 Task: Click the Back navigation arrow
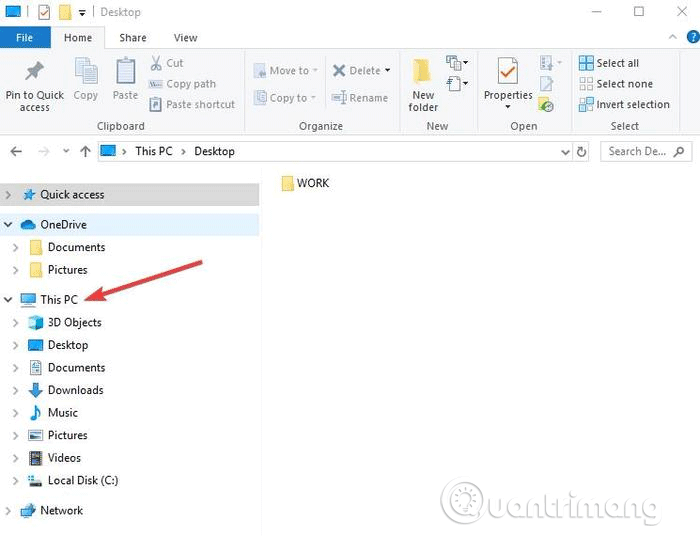click(x=16, y=151)
